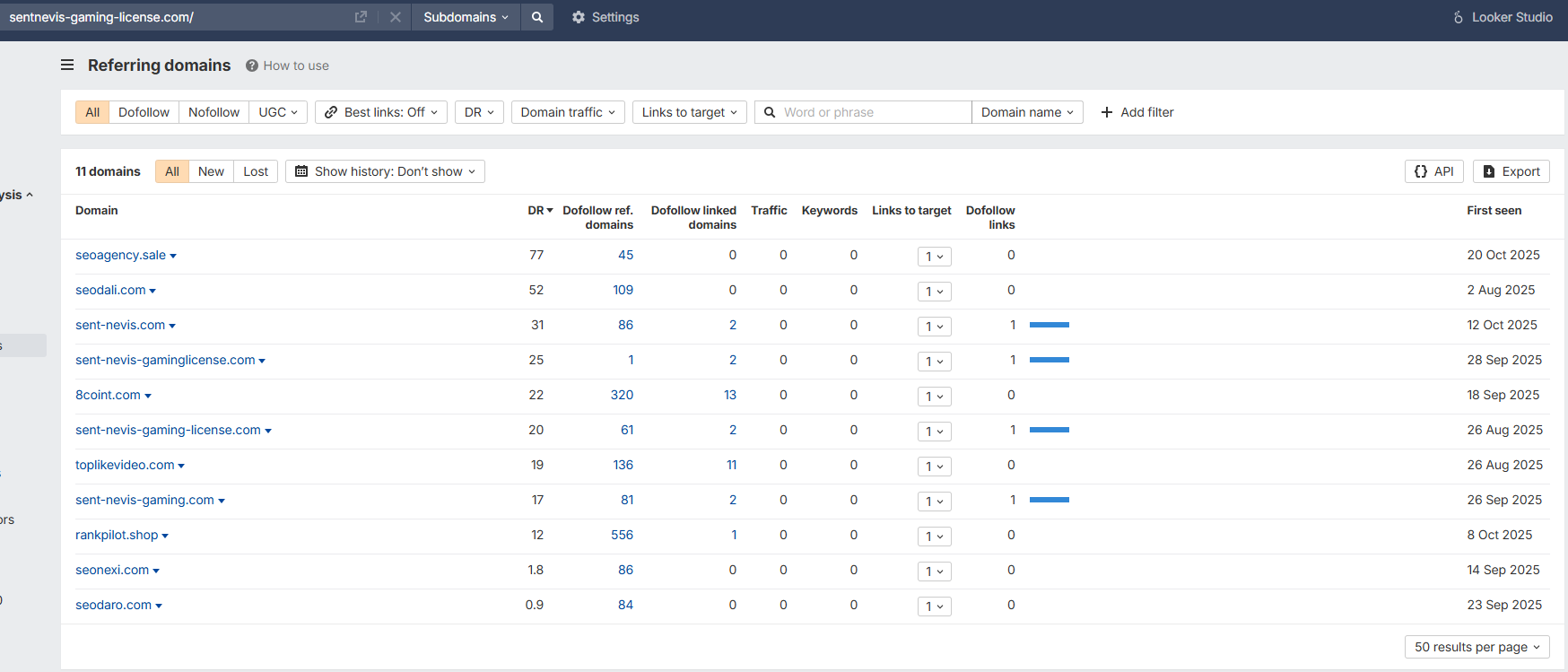Switch to the New domains tab
This screenshot has width=1568, height=672.
coord(211,171)
